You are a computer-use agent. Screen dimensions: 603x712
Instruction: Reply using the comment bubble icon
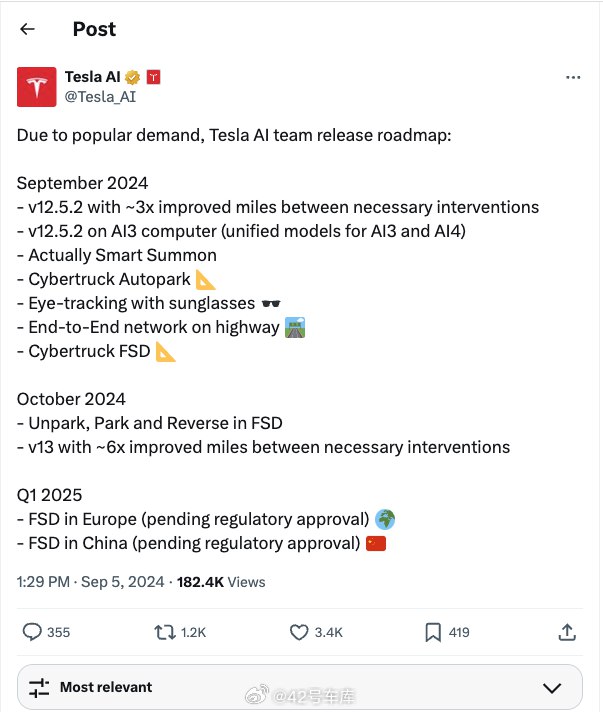32,632
